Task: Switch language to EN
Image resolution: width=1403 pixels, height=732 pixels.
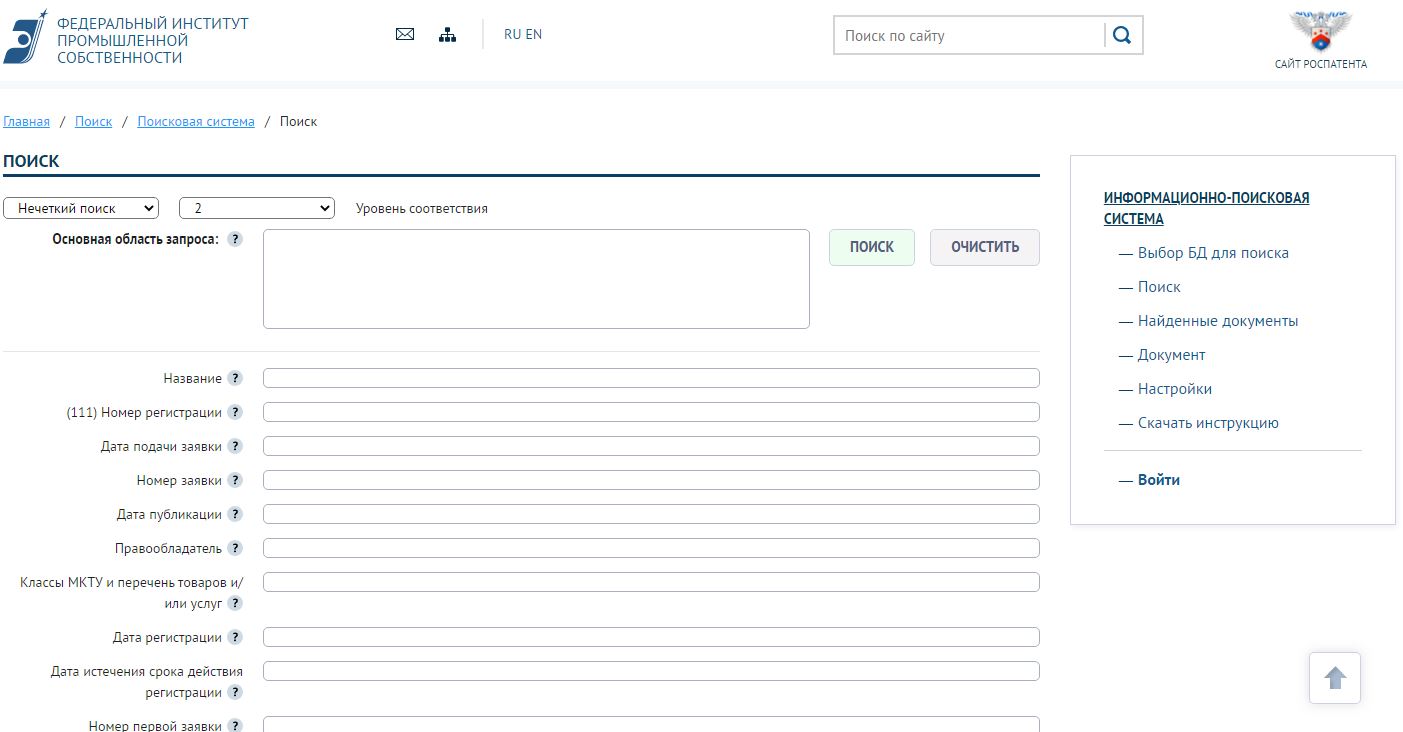Action: pos(534,34)
